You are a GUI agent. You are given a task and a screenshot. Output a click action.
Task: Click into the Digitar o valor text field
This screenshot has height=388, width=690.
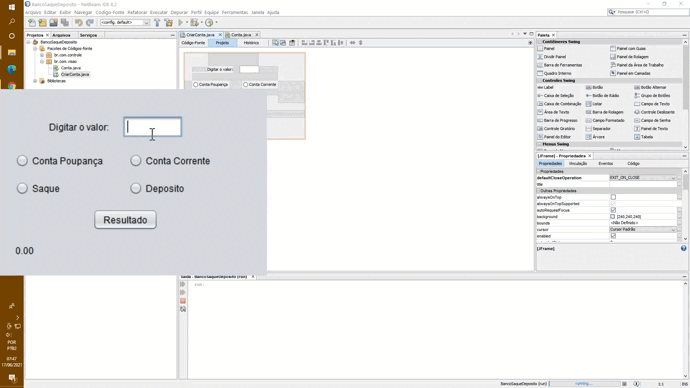(153, 127)
